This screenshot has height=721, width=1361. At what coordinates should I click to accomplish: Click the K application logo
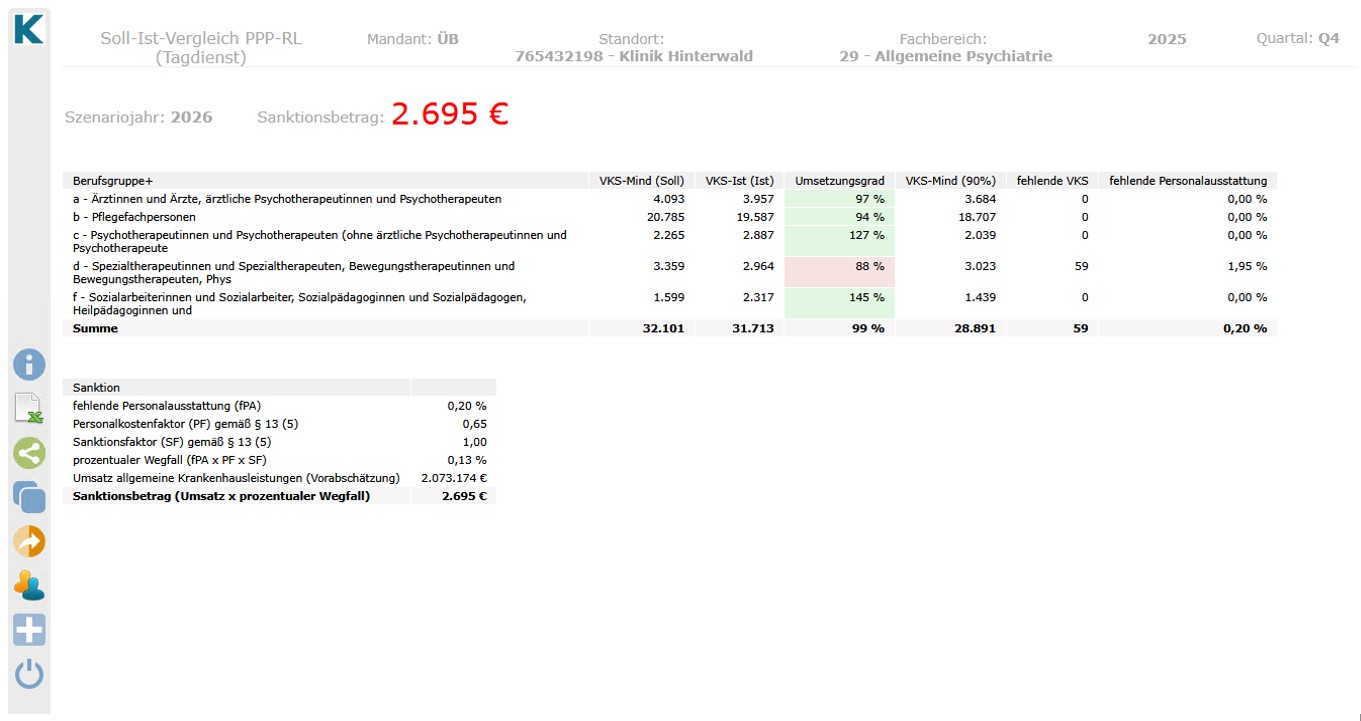pyautogui.click(x=29, y=29)
